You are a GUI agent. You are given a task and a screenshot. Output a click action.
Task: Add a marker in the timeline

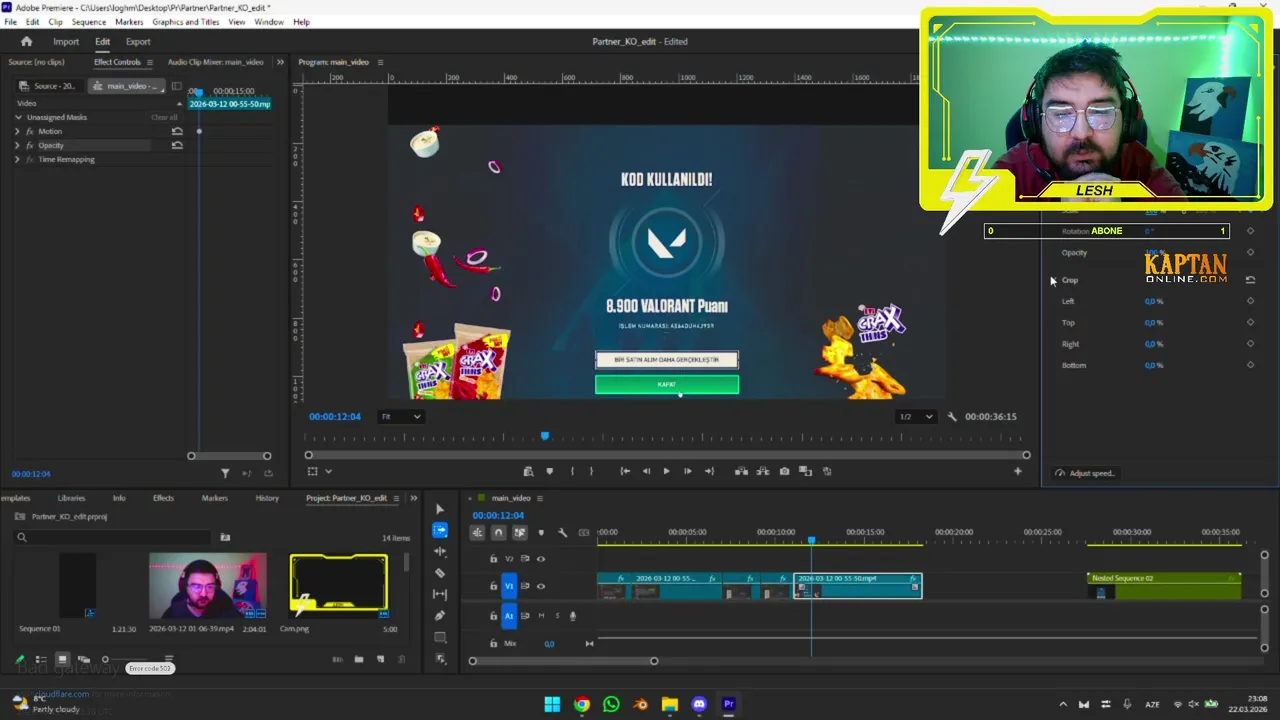coord(541,533)
